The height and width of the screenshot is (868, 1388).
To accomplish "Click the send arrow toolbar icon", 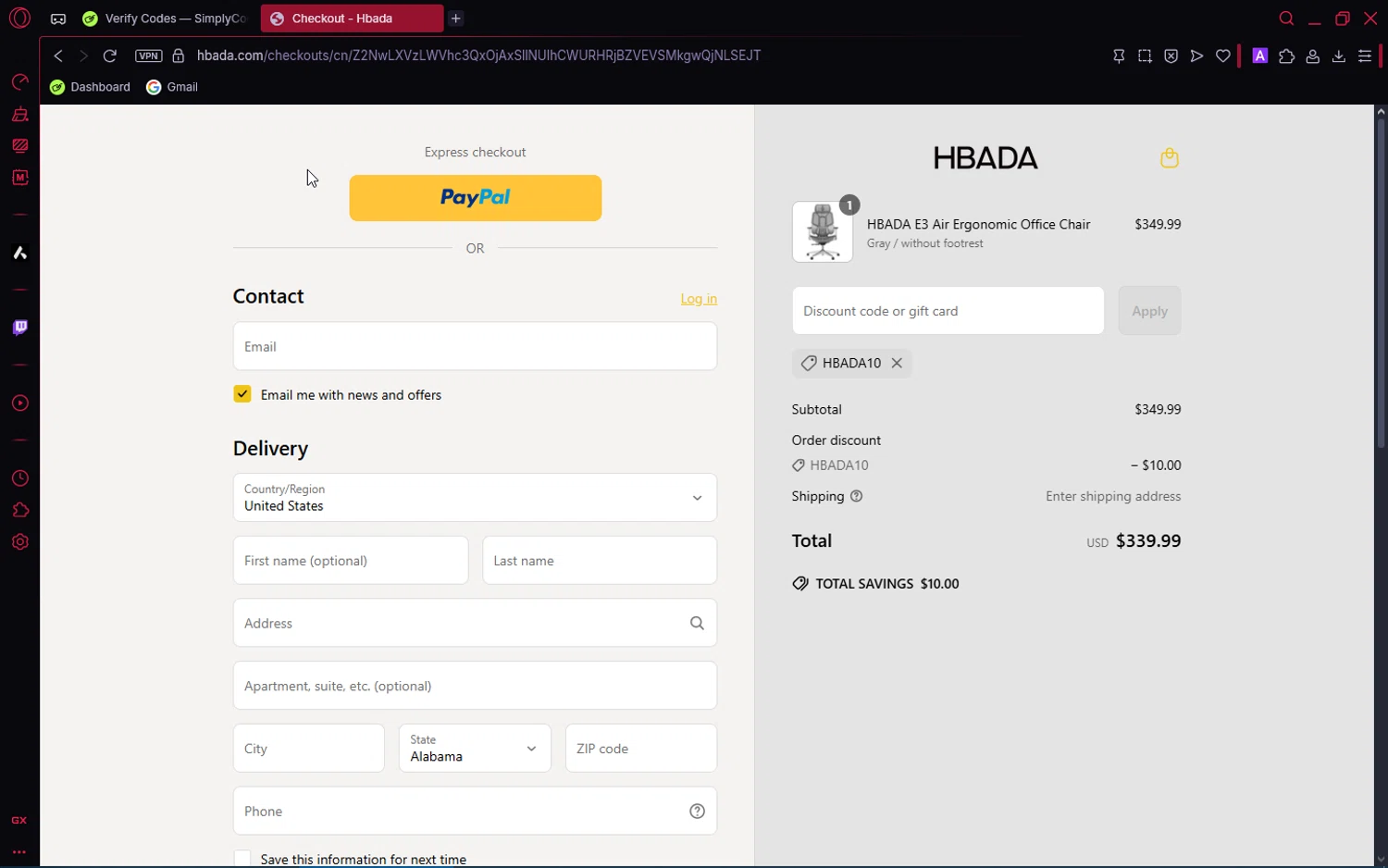I will click(1196, 56).
